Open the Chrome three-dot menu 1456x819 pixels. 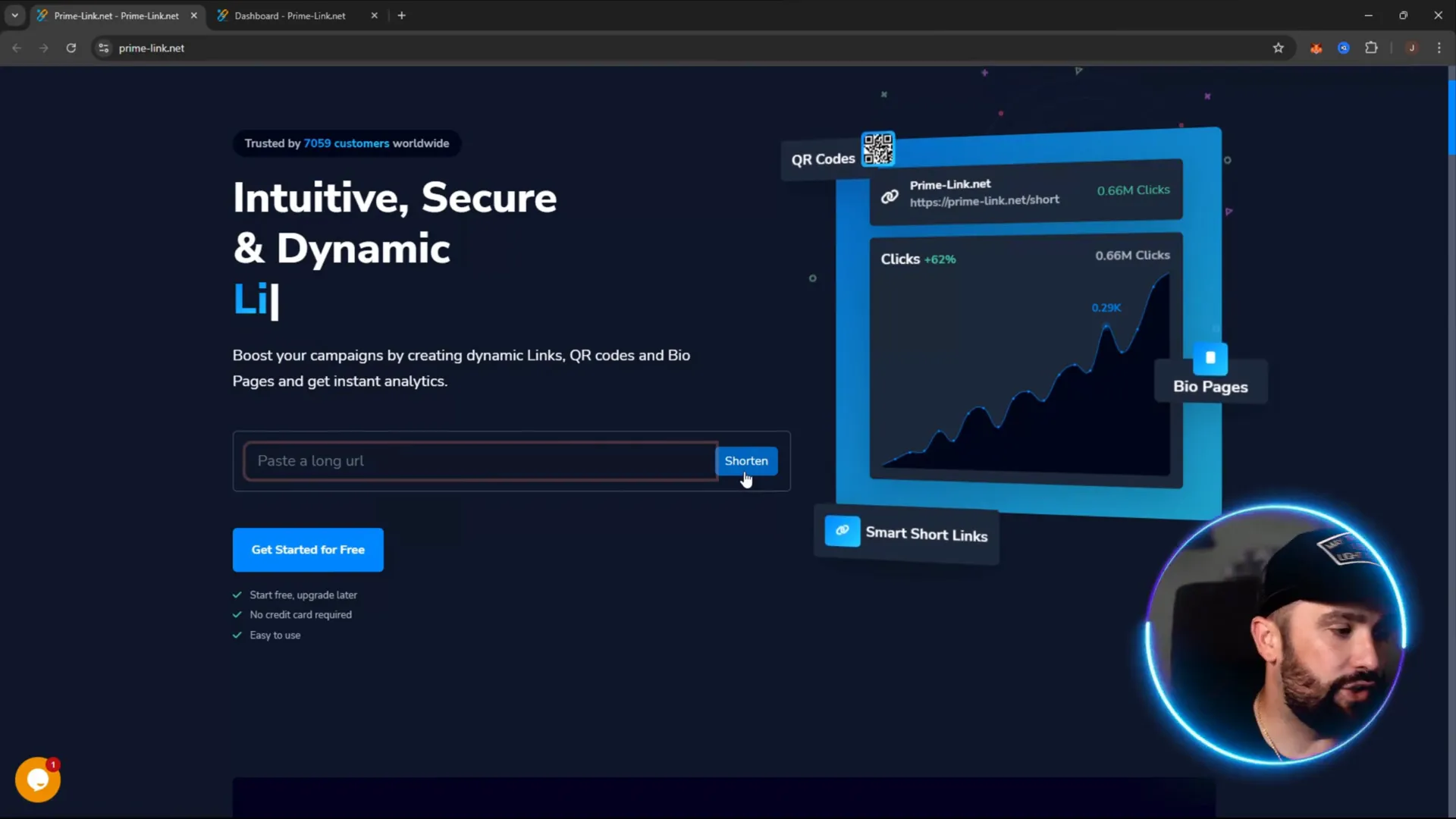1439,48
